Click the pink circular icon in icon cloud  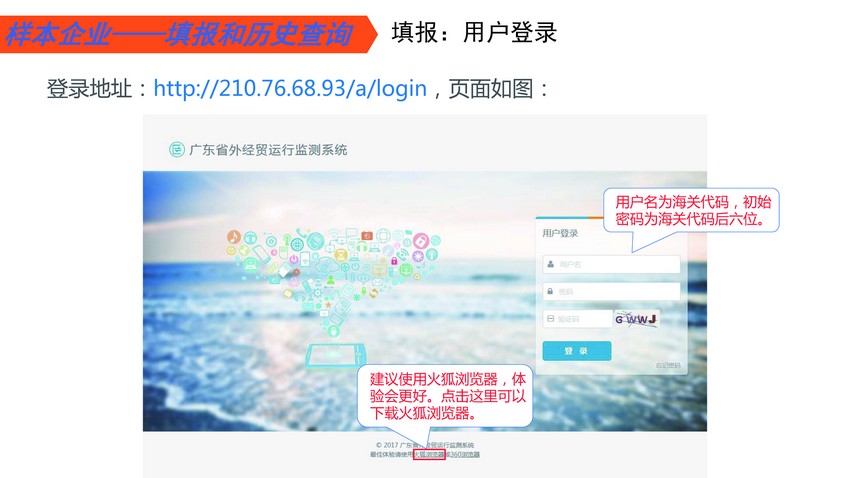point(421,240)
